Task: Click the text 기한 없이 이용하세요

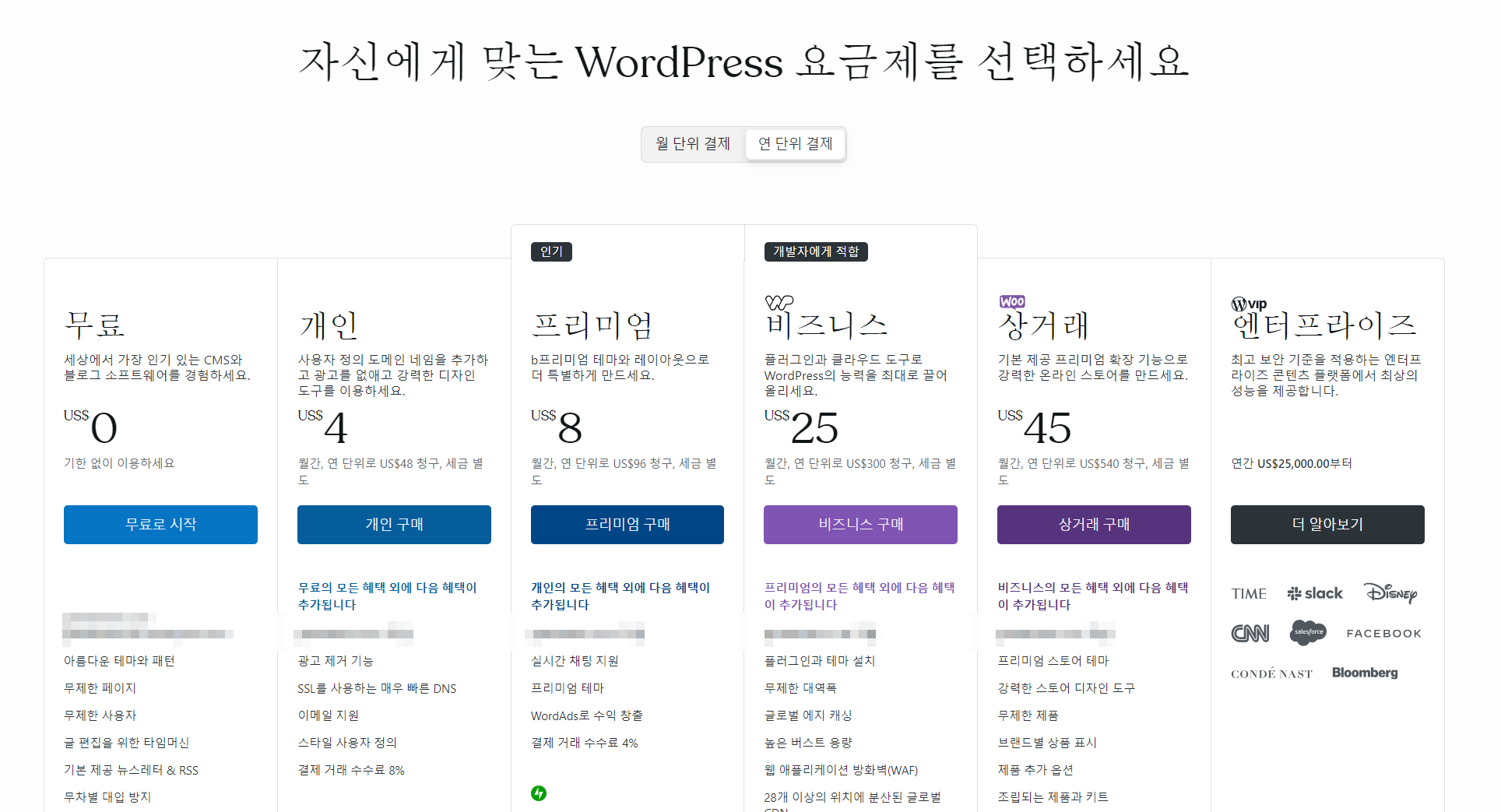Action: [x=119, y=463]
